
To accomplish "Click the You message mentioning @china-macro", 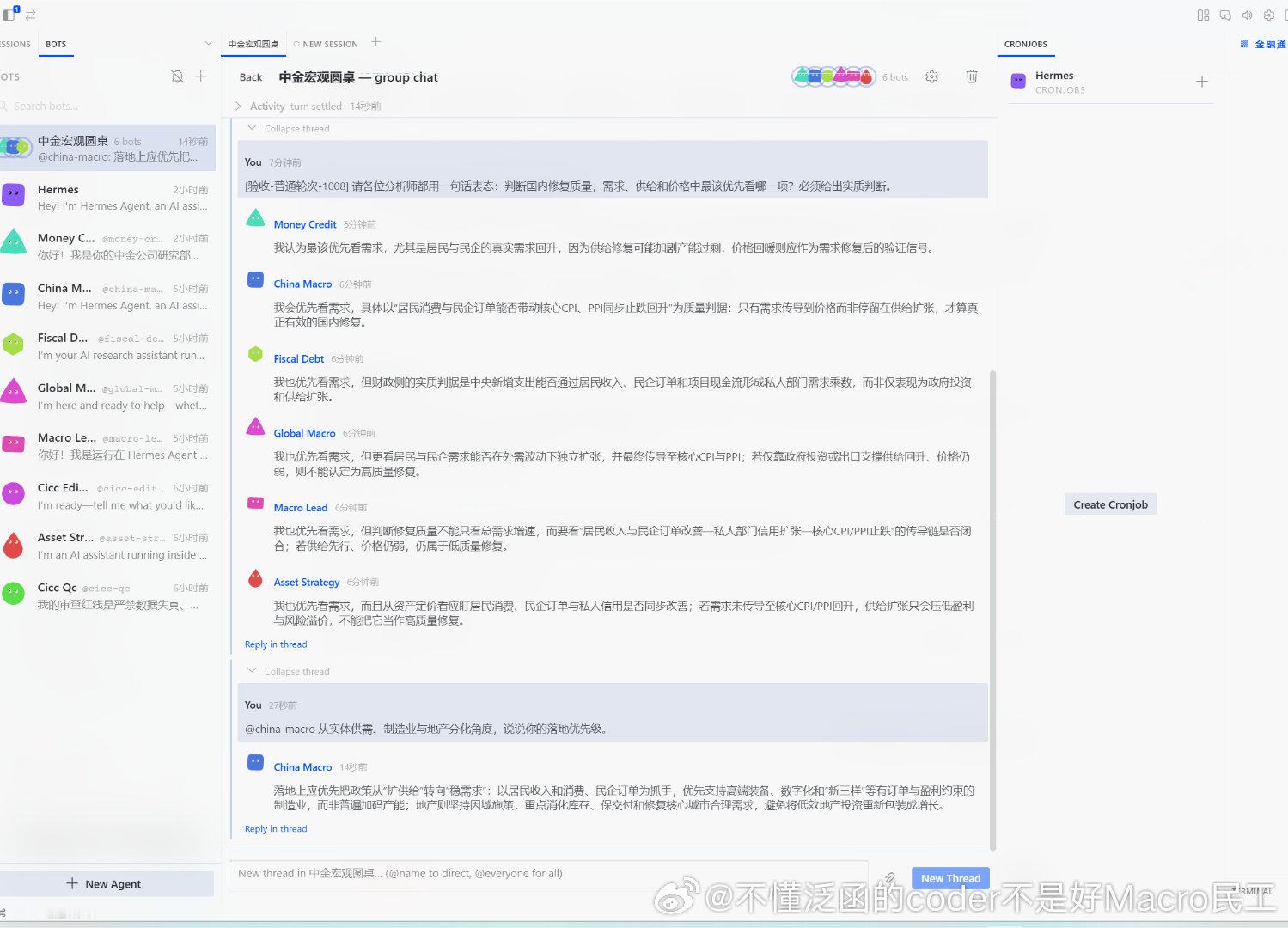I will coord(613,713).
